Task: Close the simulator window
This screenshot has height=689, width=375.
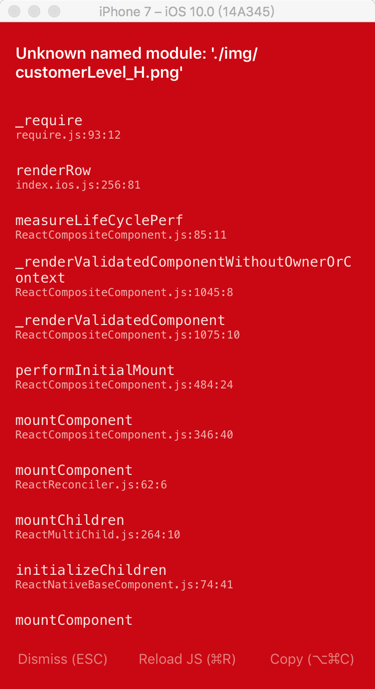Action: 14,11
